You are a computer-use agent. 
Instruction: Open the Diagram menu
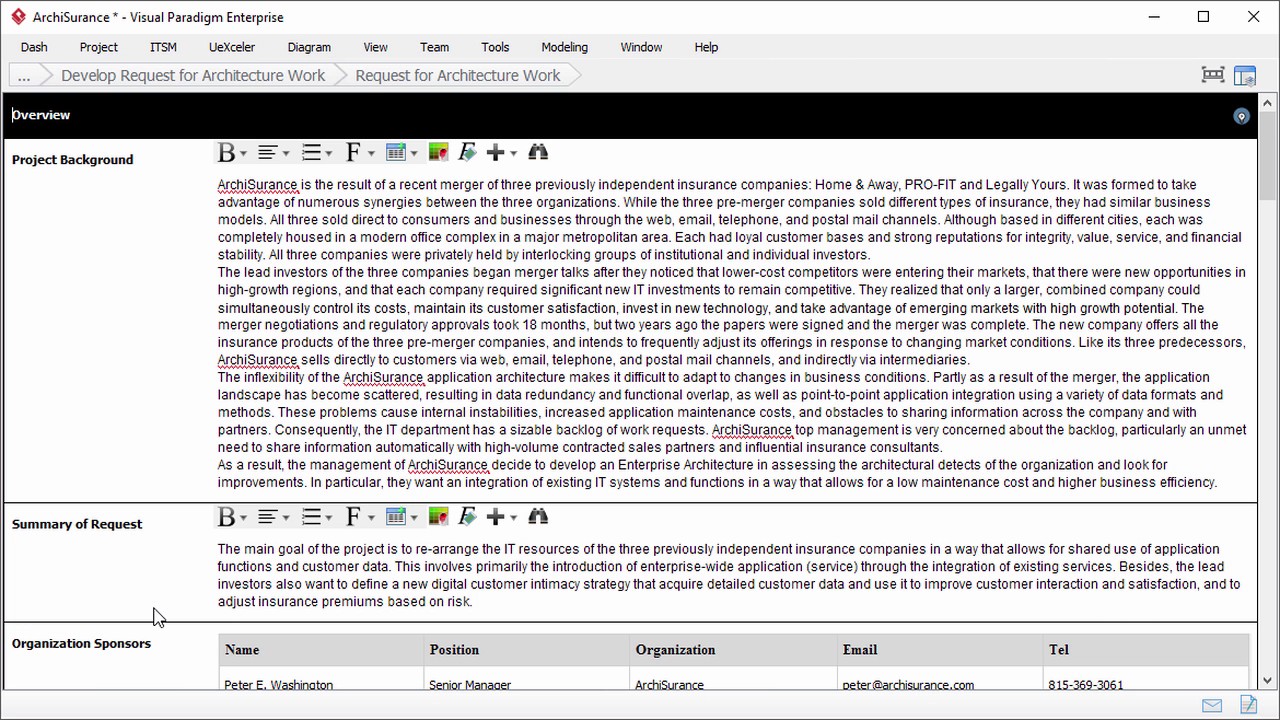(309, 47)
